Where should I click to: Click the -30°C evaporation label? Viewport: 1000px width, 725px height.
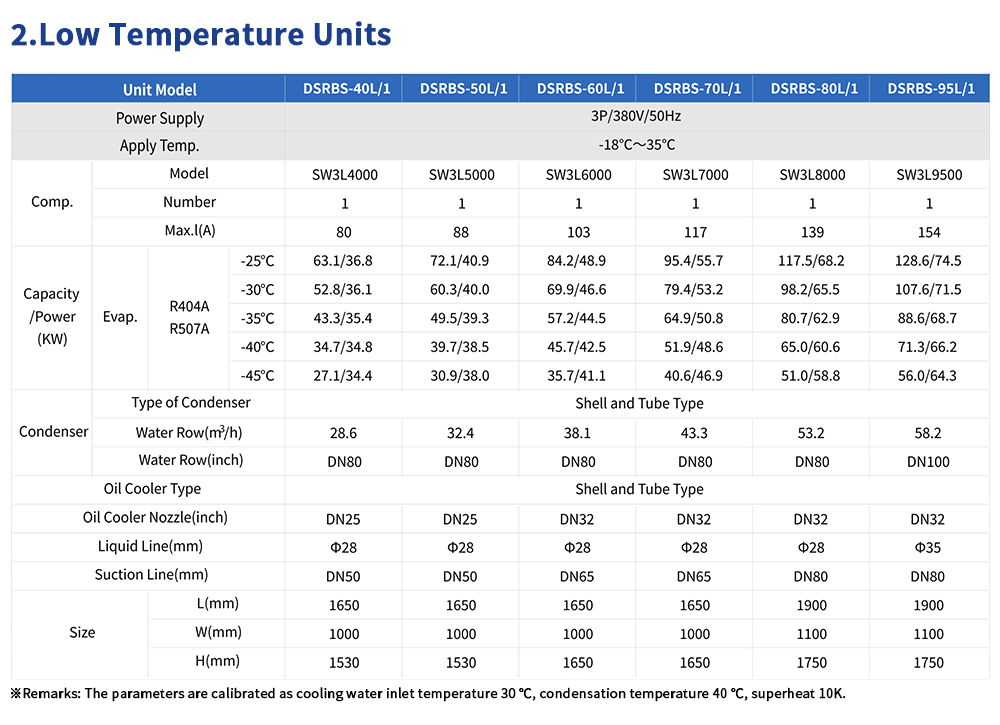click(x=257, y=289)
